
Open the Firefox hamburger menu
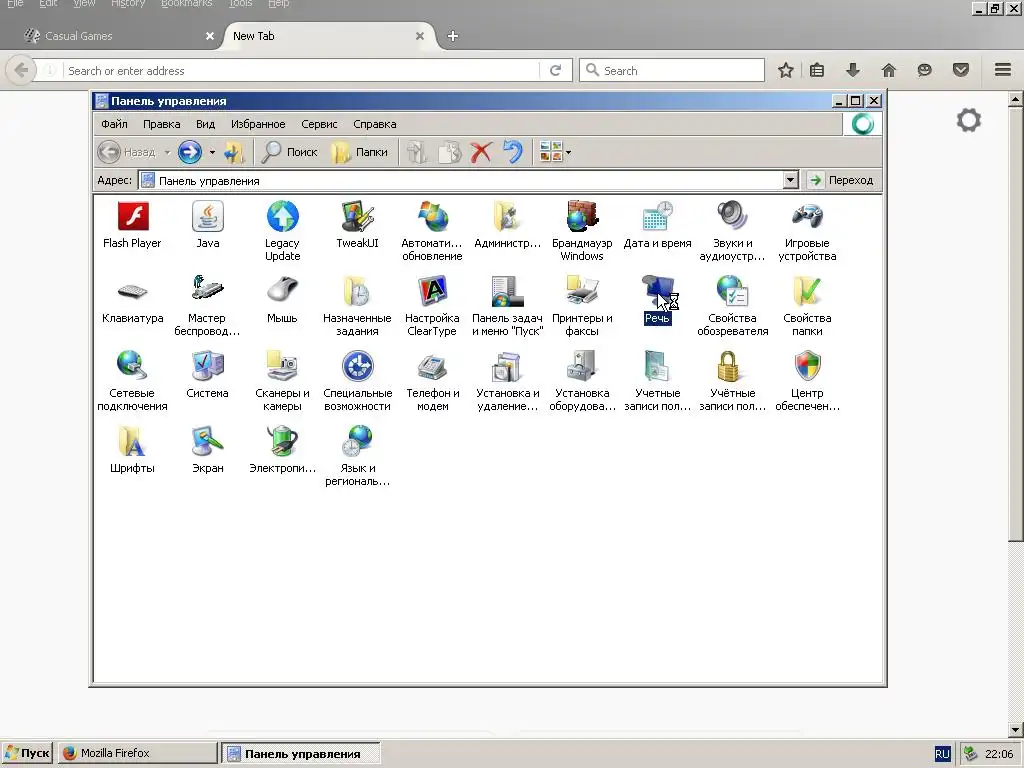pos(1003,70)
